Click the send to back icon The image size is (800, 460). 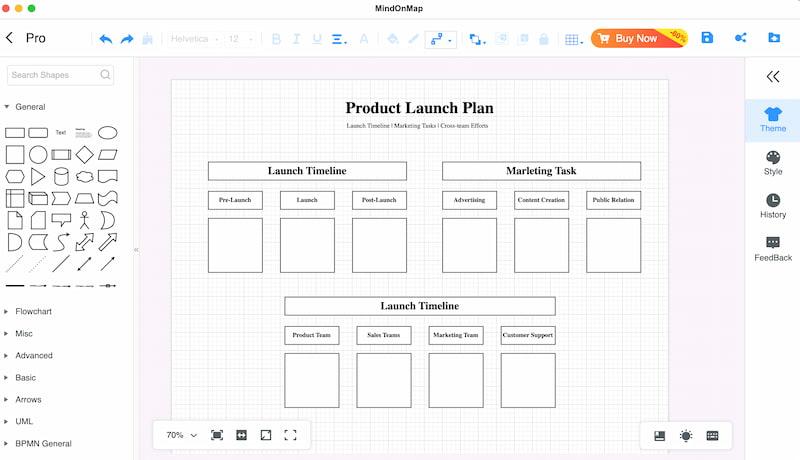click(x=523, y=39)
